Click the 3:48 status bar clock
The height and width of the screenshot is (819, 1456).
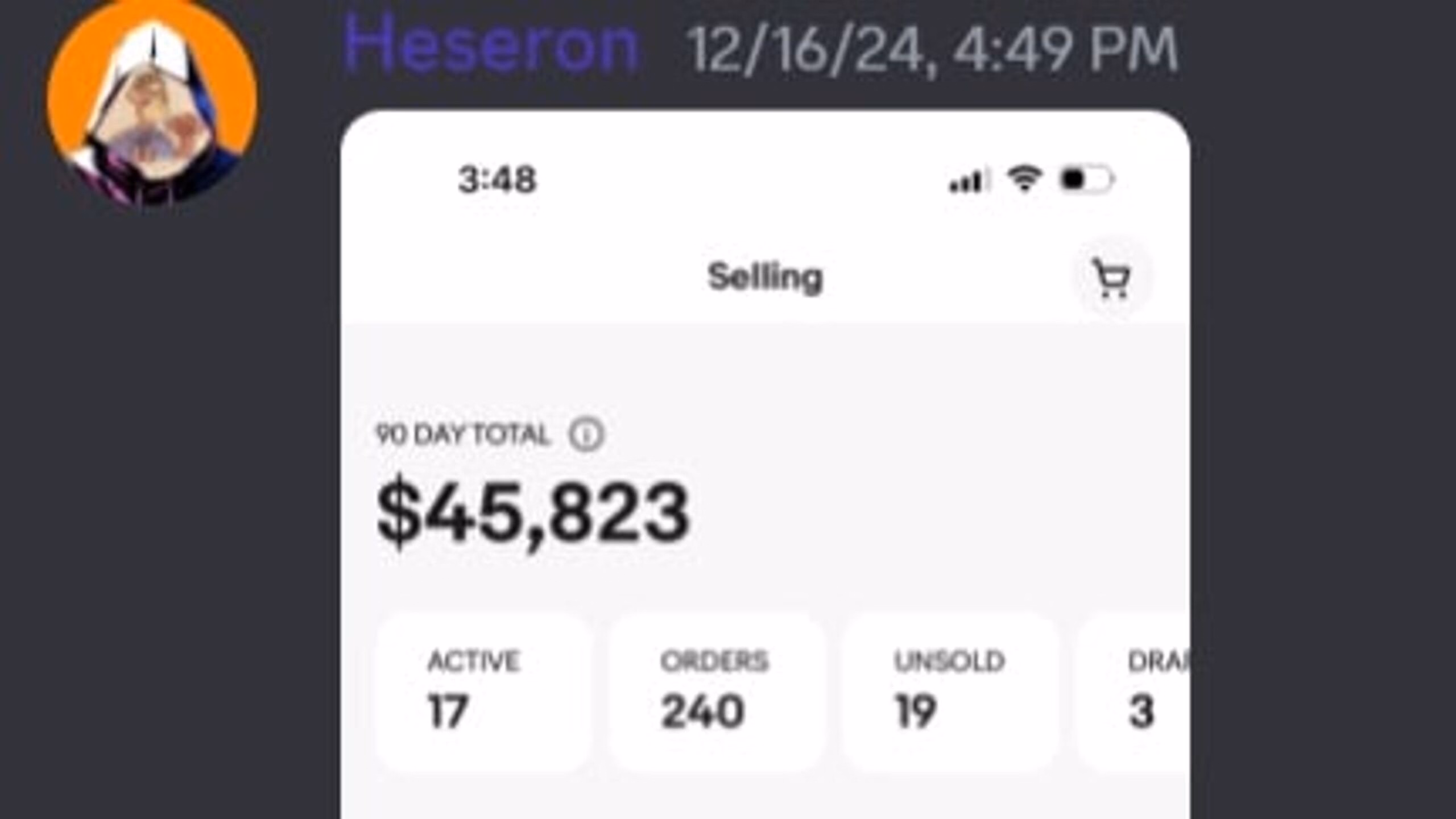(497, 180)
